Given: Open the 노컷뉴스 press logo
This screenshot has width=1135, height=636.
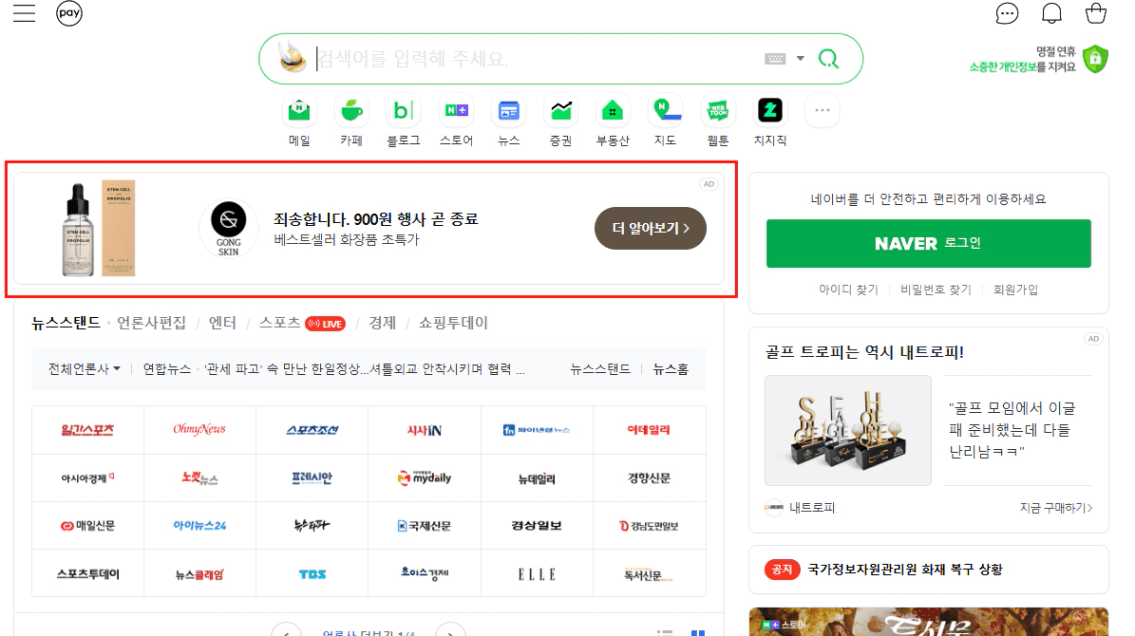Looking at the screenshot, I should [200, 478].
